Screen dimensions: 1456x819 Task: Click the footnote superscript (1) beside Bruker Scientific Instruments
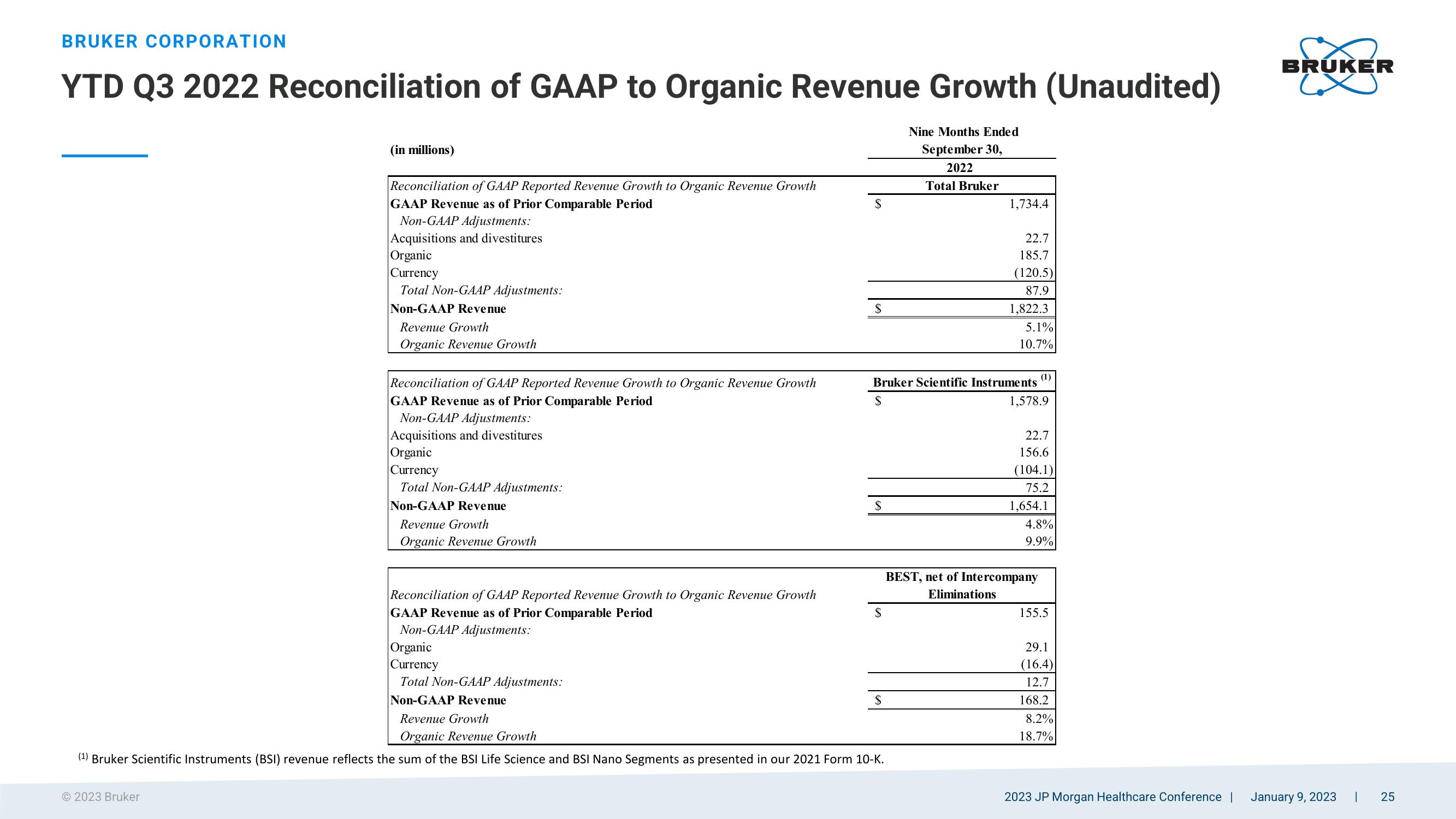point(1046,377)
